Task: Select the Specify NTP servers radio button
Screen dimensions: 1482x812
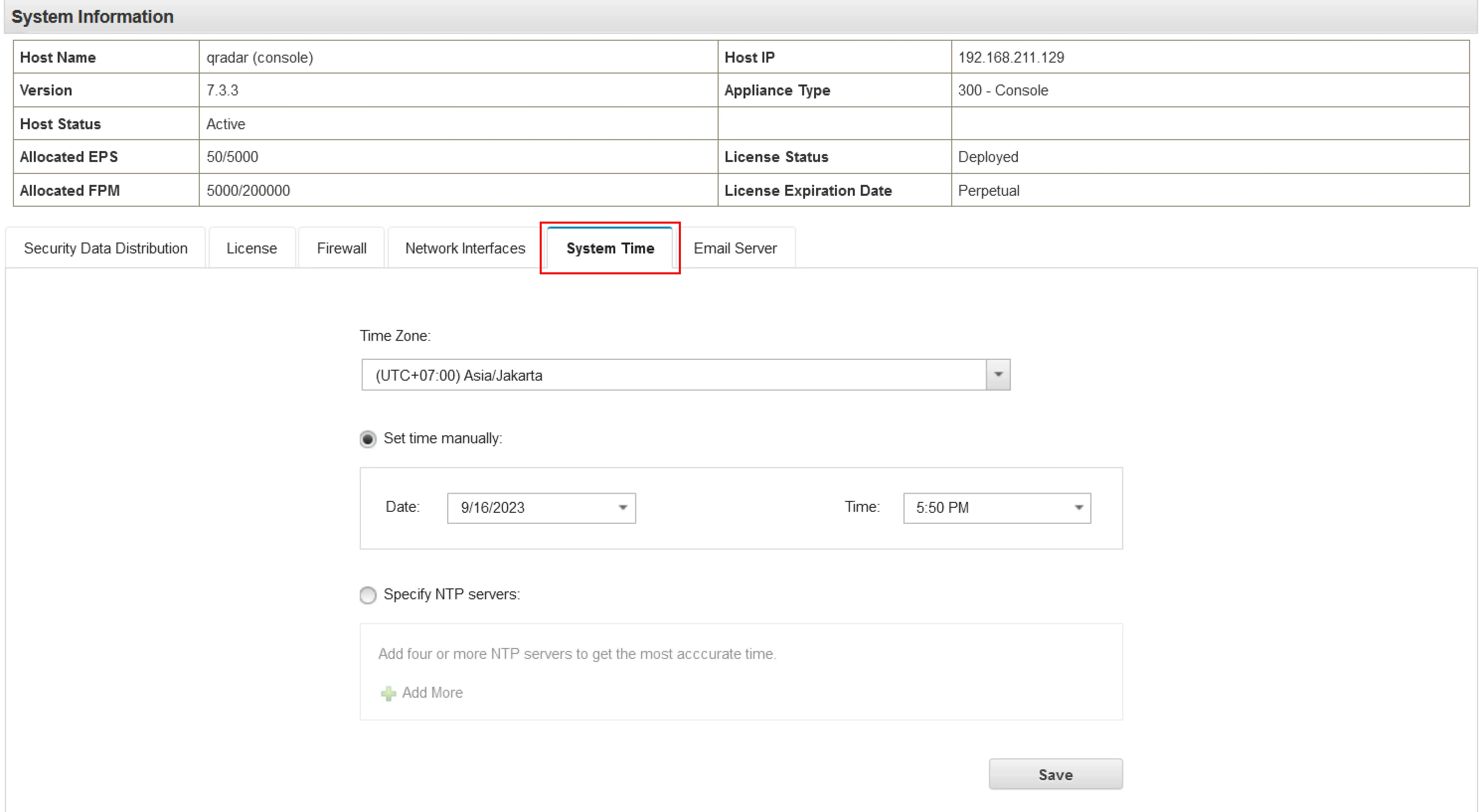Action: pyautogui.click(x=368, y=595)
